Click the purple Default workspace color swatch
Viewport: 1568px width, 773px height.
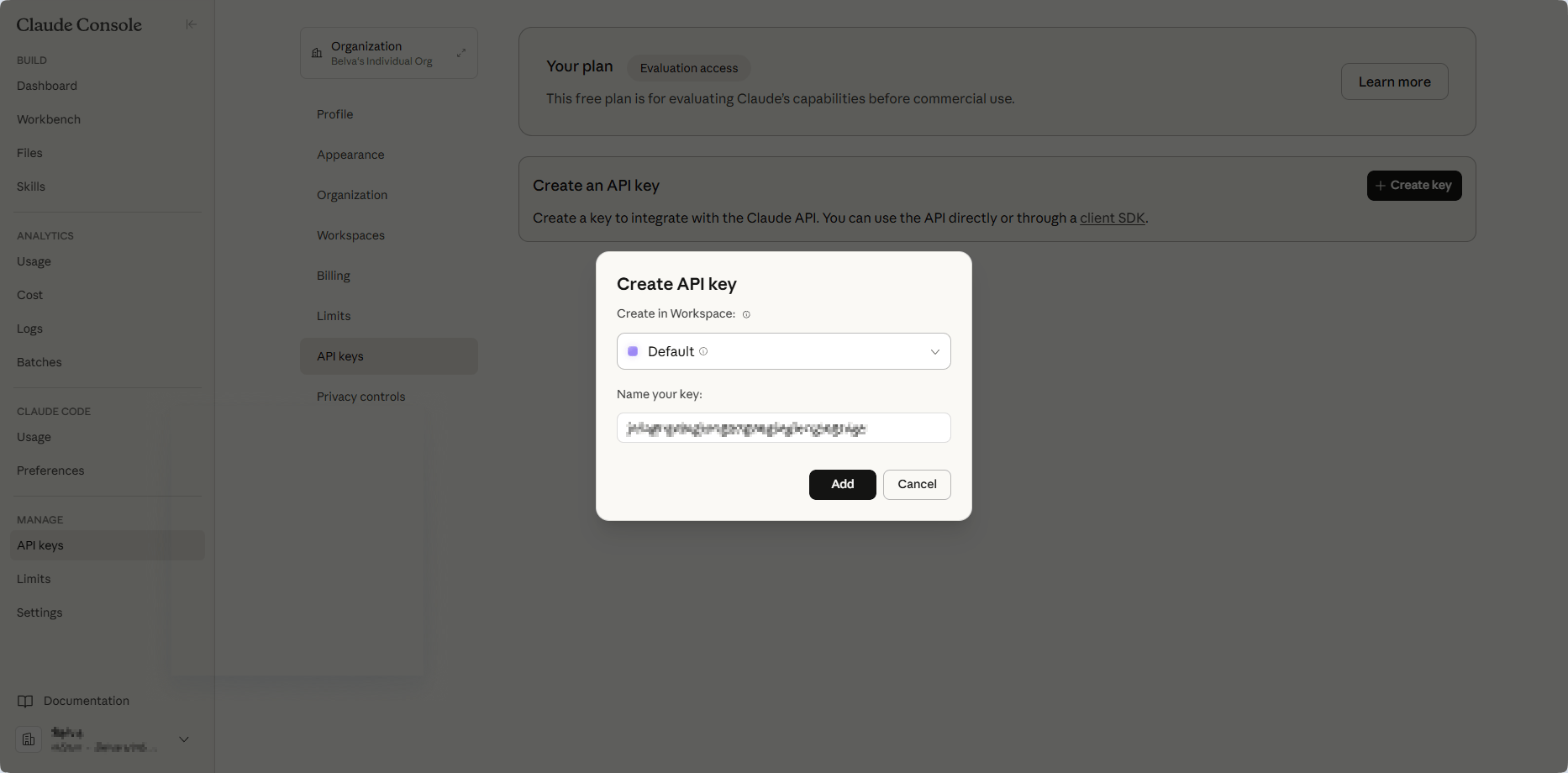(x=633, y=351)
